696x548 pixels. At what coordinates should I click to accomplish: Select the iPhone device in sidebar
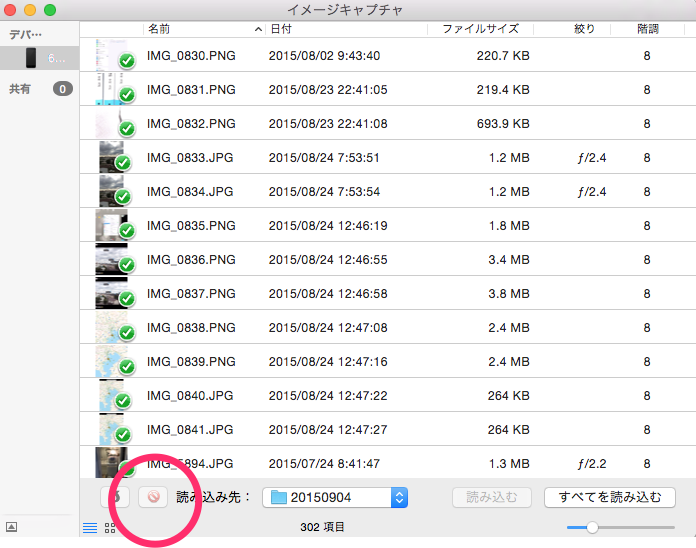point(40,58)
